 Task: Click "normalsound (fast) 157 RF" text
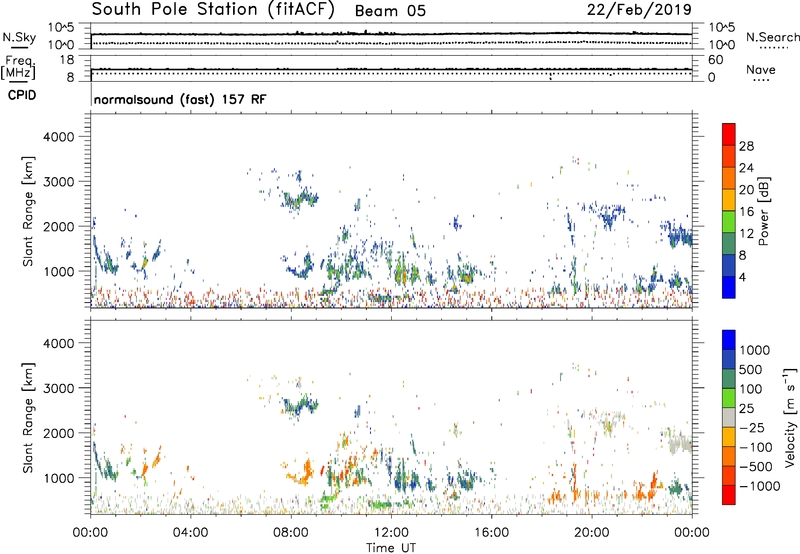tap(180, 99)
